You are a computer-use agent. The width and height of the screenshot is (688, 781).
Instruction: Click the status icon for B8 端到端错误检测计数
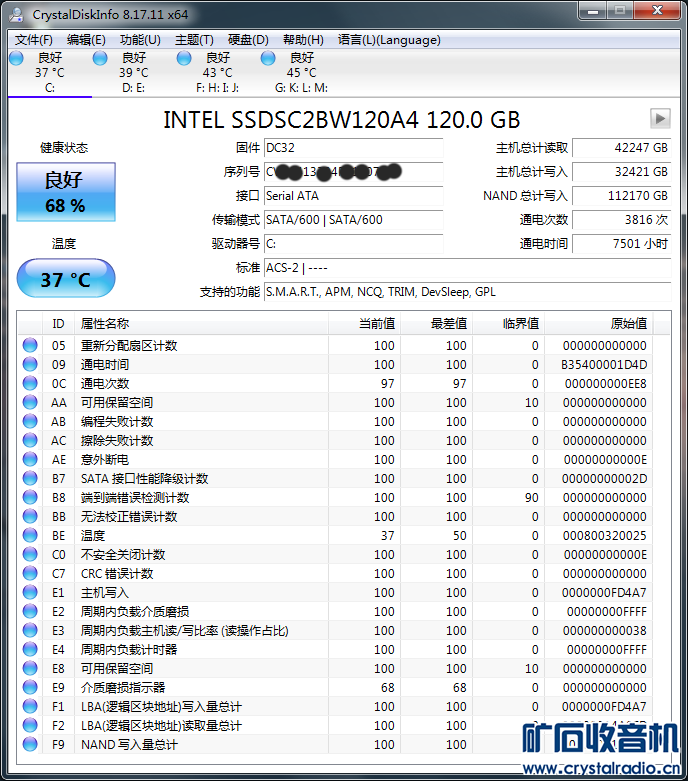click(30, 497)
